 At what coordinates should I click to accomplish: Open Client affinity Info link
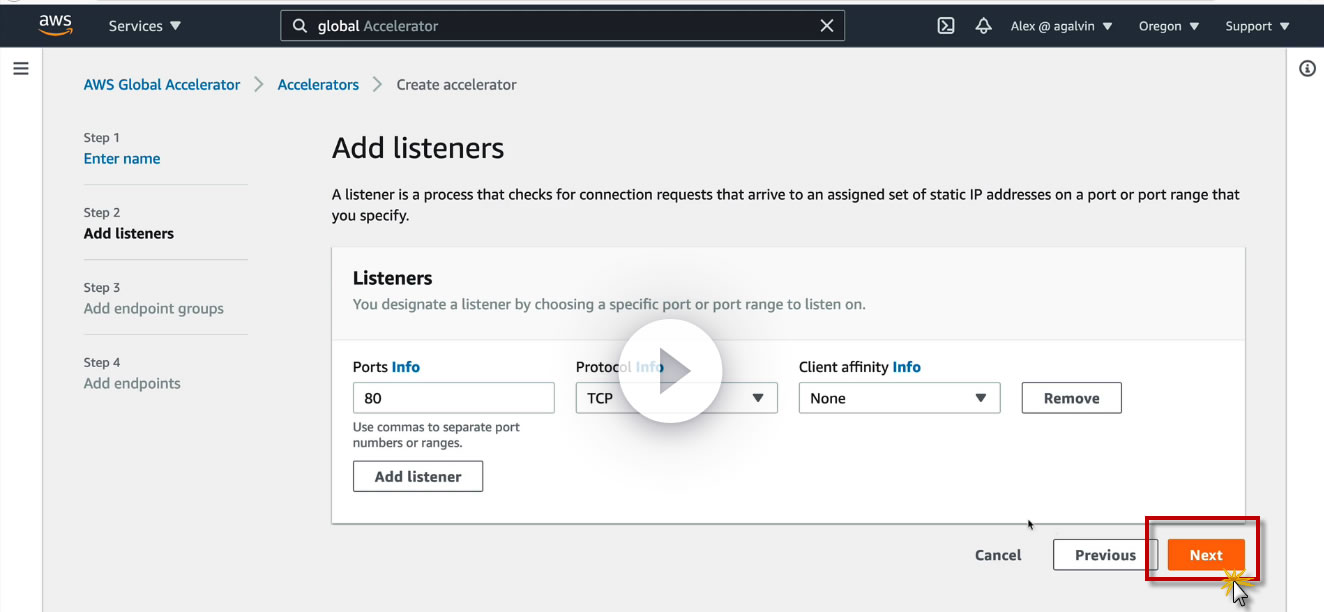point(907,367)
